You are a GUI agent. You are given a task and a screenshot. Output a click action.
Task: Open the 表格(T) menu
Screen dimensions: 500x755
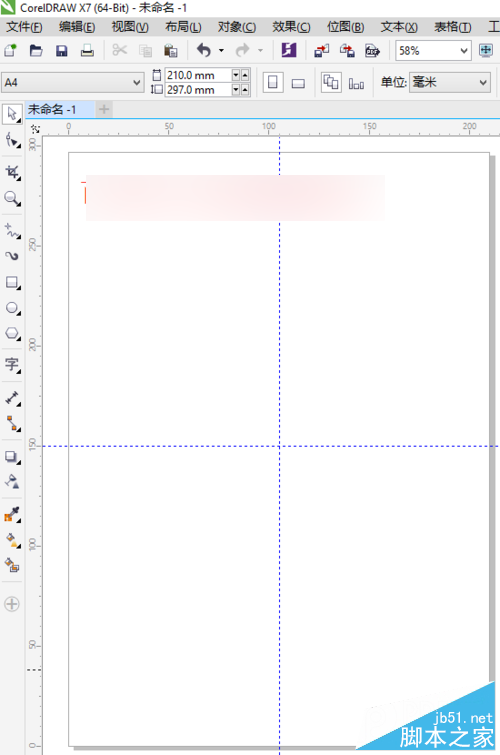coord(452,27)
